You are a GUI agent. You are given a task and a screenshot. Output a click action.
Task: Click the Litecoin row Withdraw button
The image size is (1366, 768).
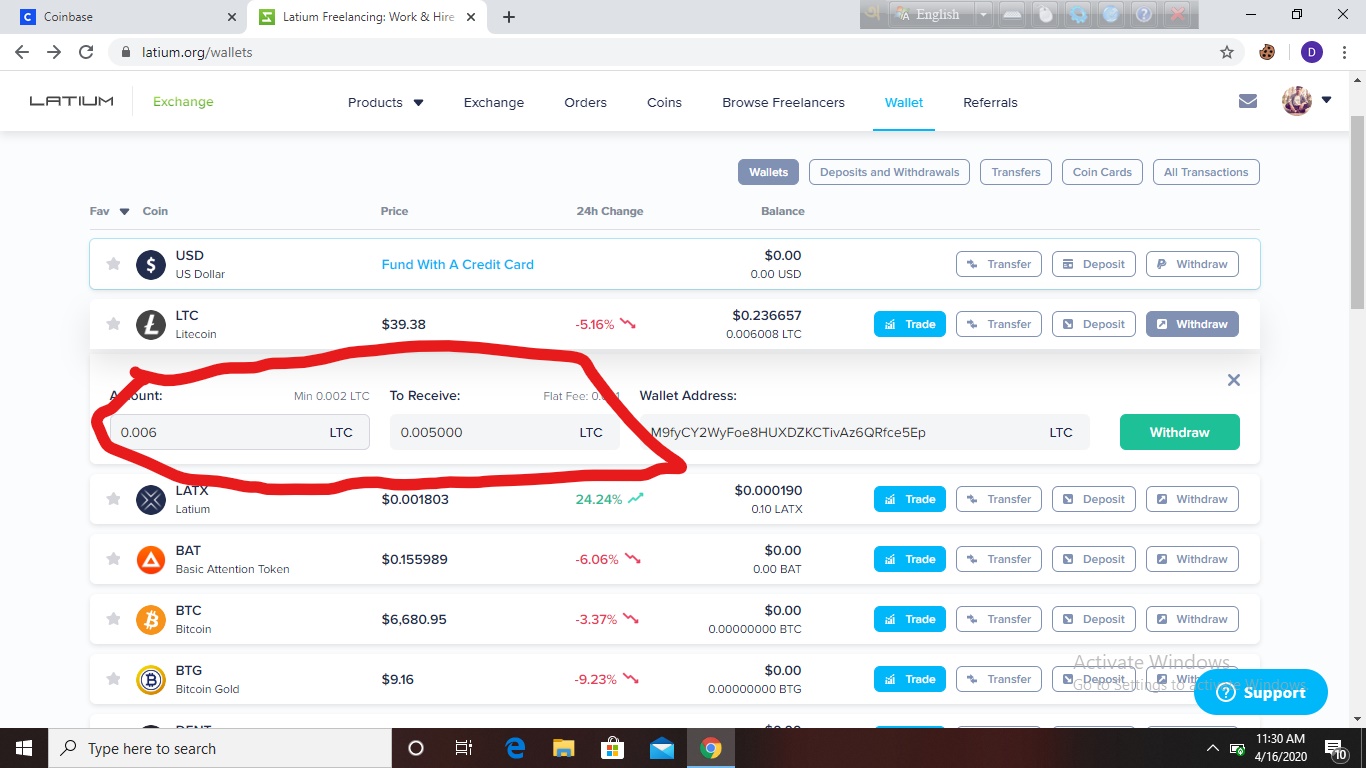1192,324
